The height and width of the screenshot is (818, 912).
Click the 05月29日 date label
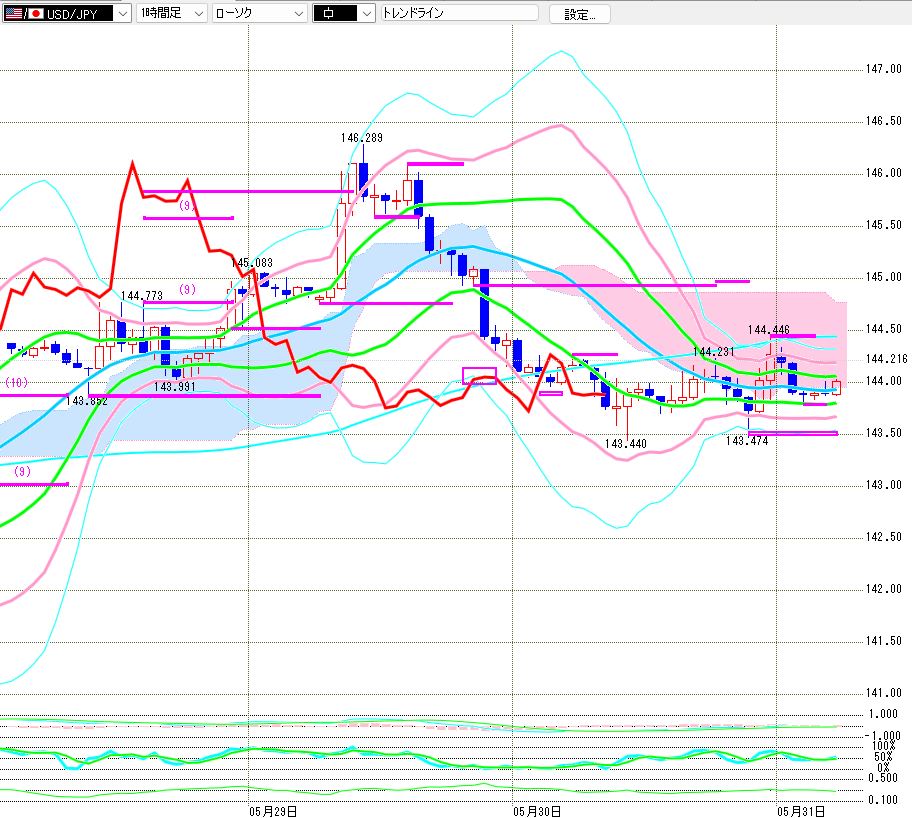(x=273, y=812)
